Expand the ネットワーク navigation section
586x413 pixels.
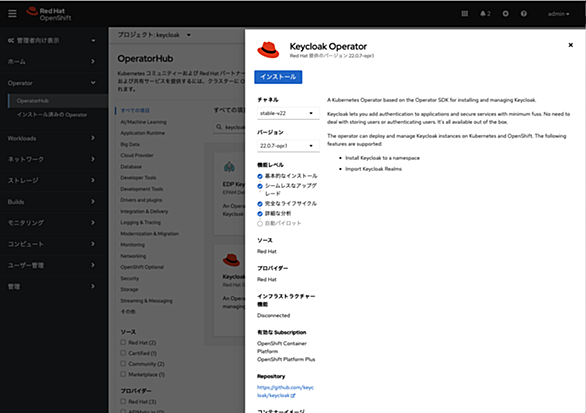(52, 159)
